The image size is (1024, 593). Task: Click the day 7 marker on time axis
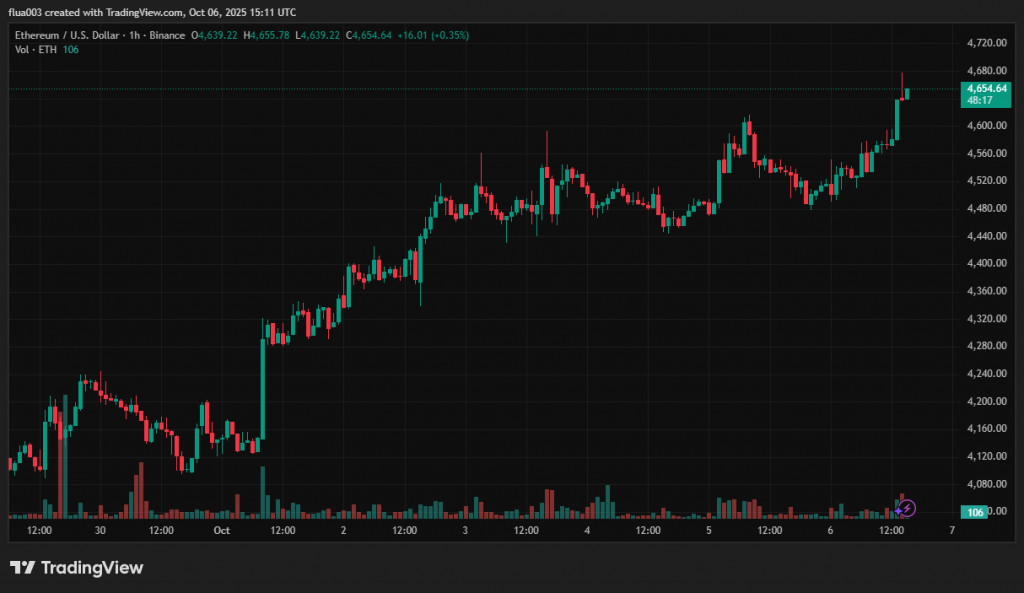(x=951, y=530)
